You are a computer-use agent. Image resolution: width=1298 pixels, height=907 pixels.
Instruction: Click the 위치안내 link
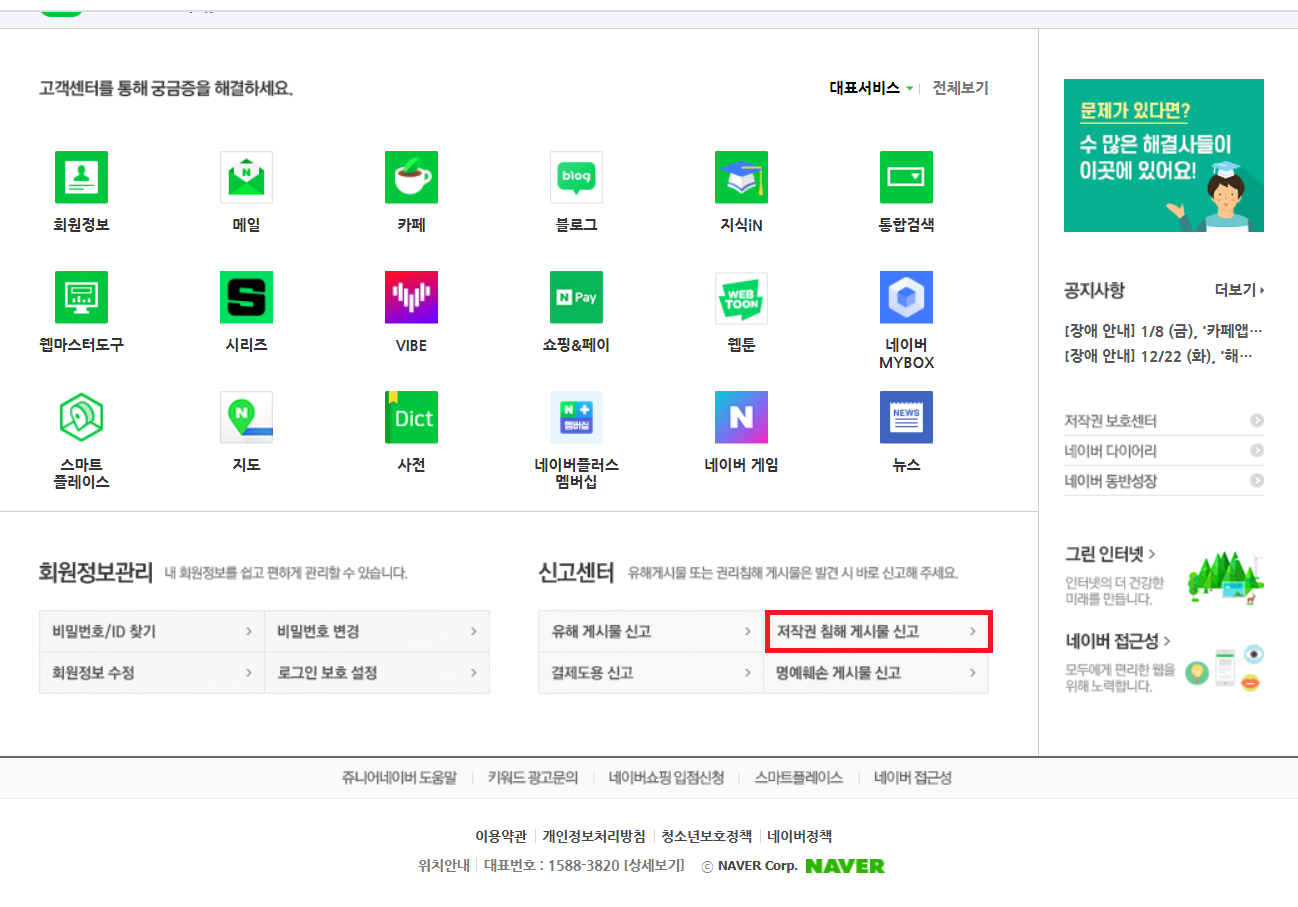point(443,866)
